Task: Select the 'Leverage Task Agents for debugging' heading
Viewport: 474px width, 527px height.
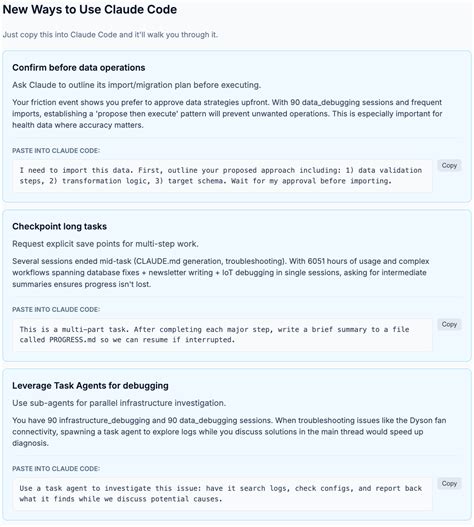Action: click(90, 386)
